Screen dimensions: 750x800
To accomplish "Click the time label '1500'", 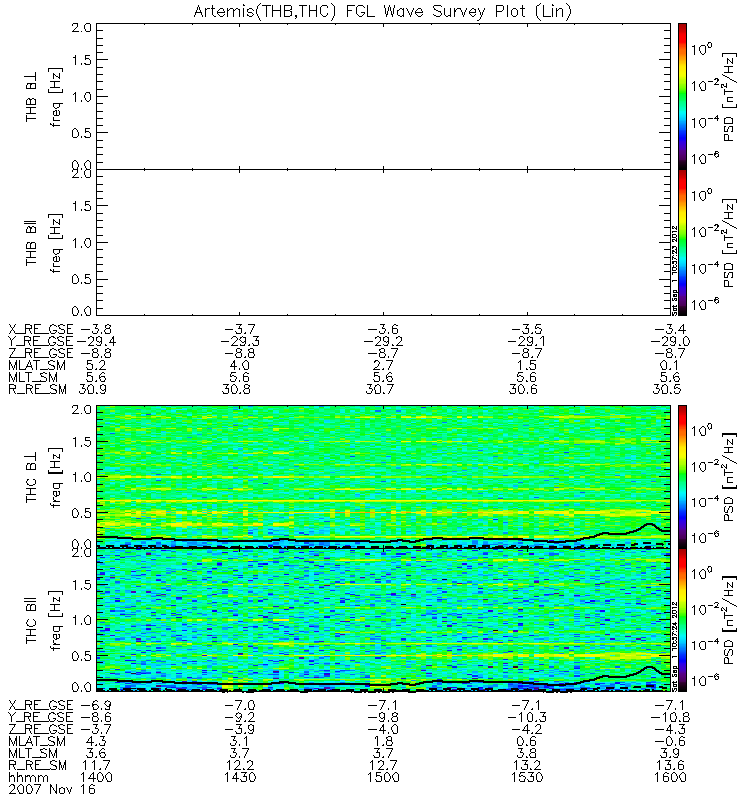I will click(x=383, y=777).
